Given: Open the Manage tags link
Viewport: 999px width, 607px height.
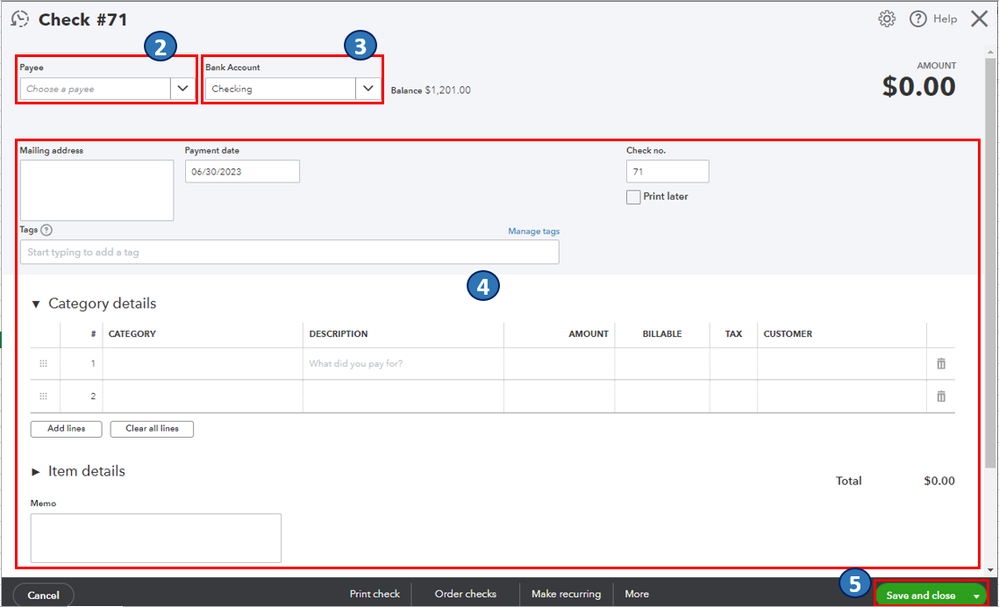Looking at the screenshot, I should point(534,231).
